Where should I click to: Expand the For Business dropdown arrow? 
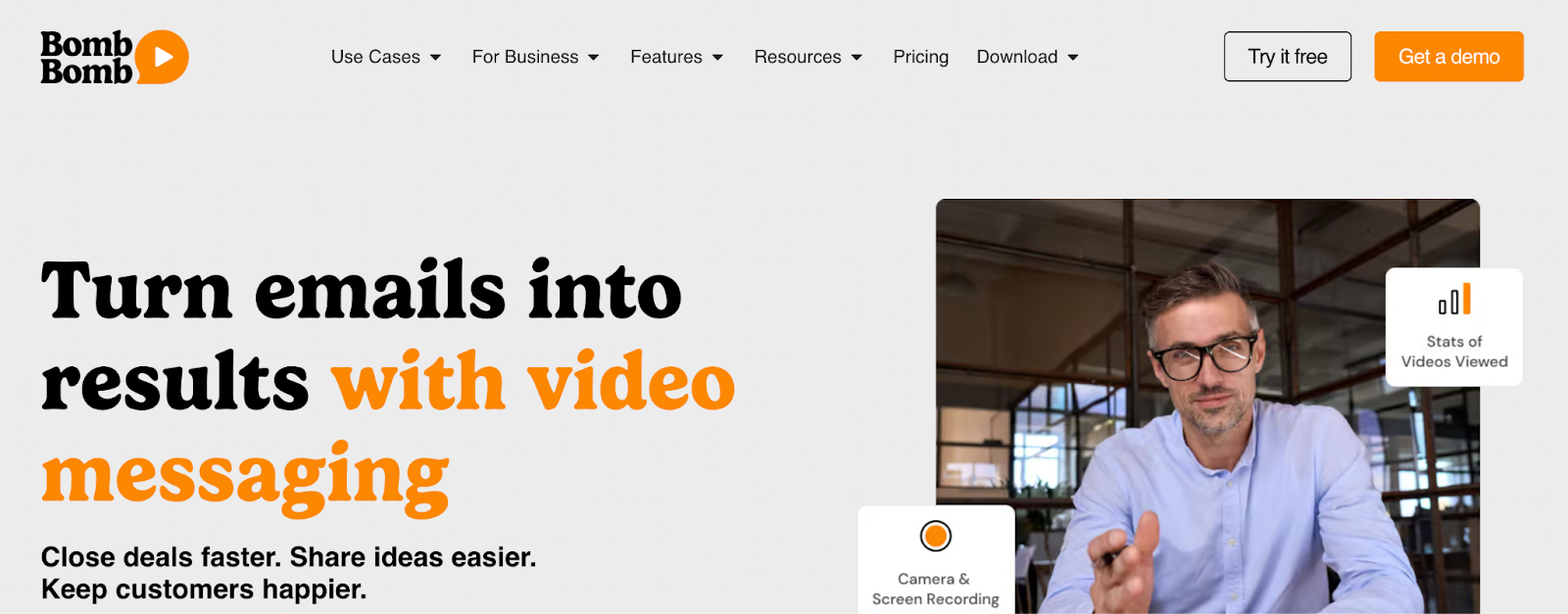pyautogui.click(x=593, y=58)
